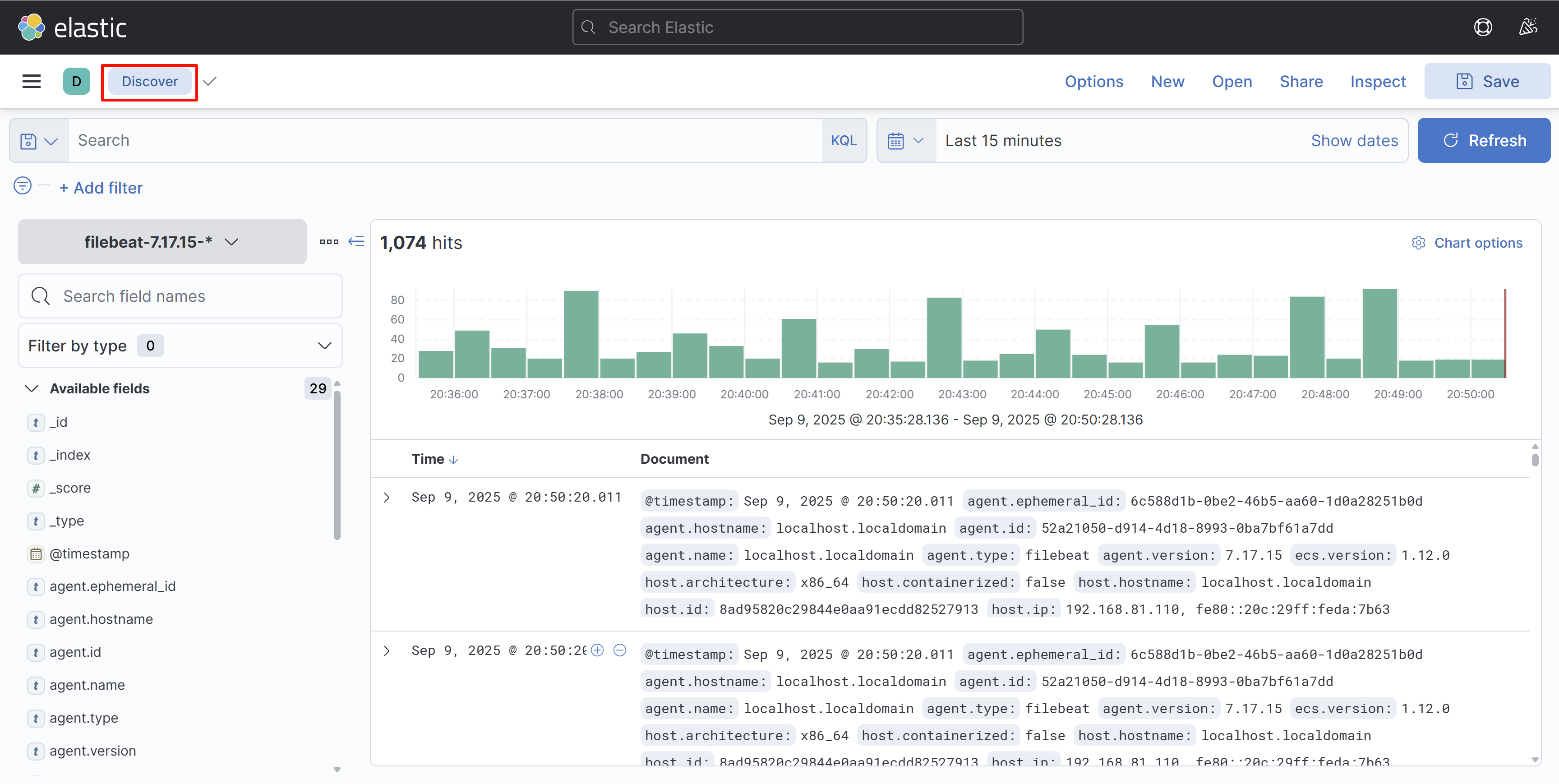Open index pattern options dots icon

pos(328,241)
